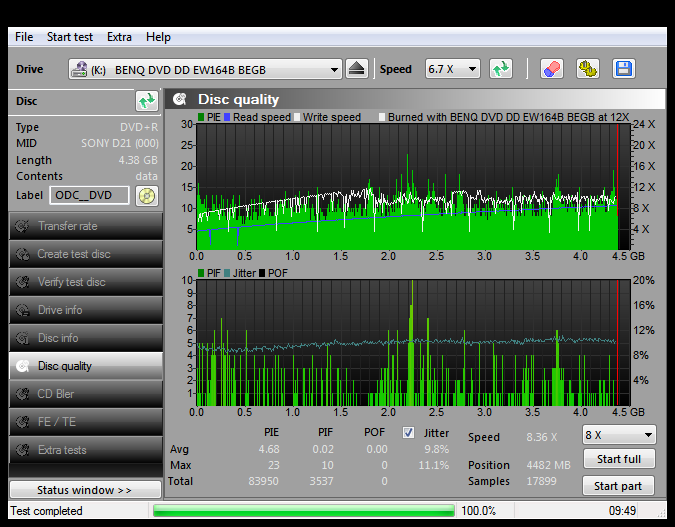This screenshot has width=675, height=527.
Task: Switch to Create test disc tab
Action: click(x=86, y=254)
